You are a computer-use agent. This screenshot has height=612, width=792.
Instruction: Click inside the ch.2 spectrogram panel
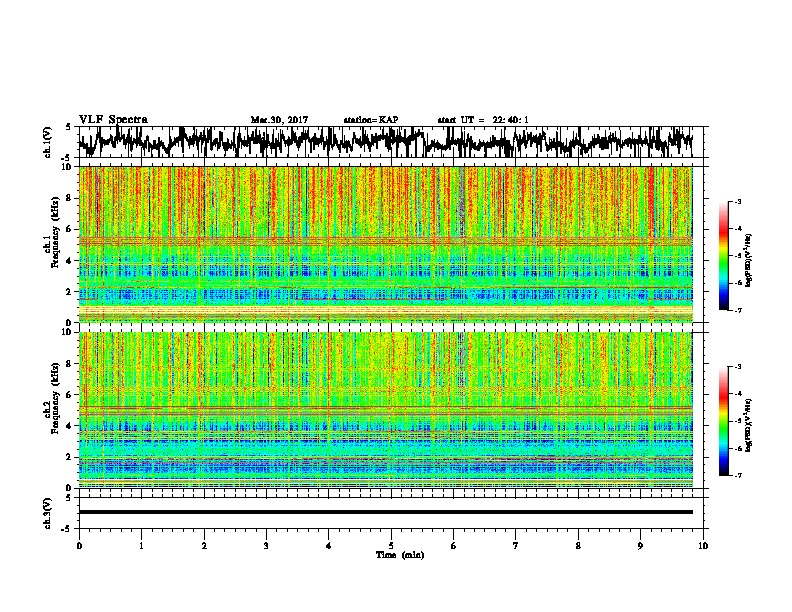coord(385,410)
